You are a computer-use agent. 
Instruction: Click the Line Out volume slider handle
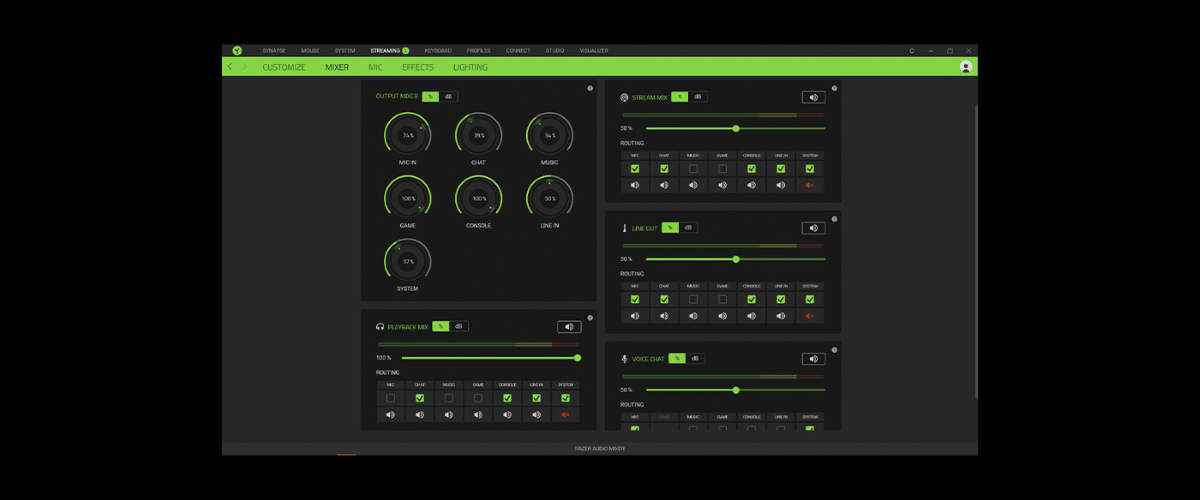(x=736, y=259)
